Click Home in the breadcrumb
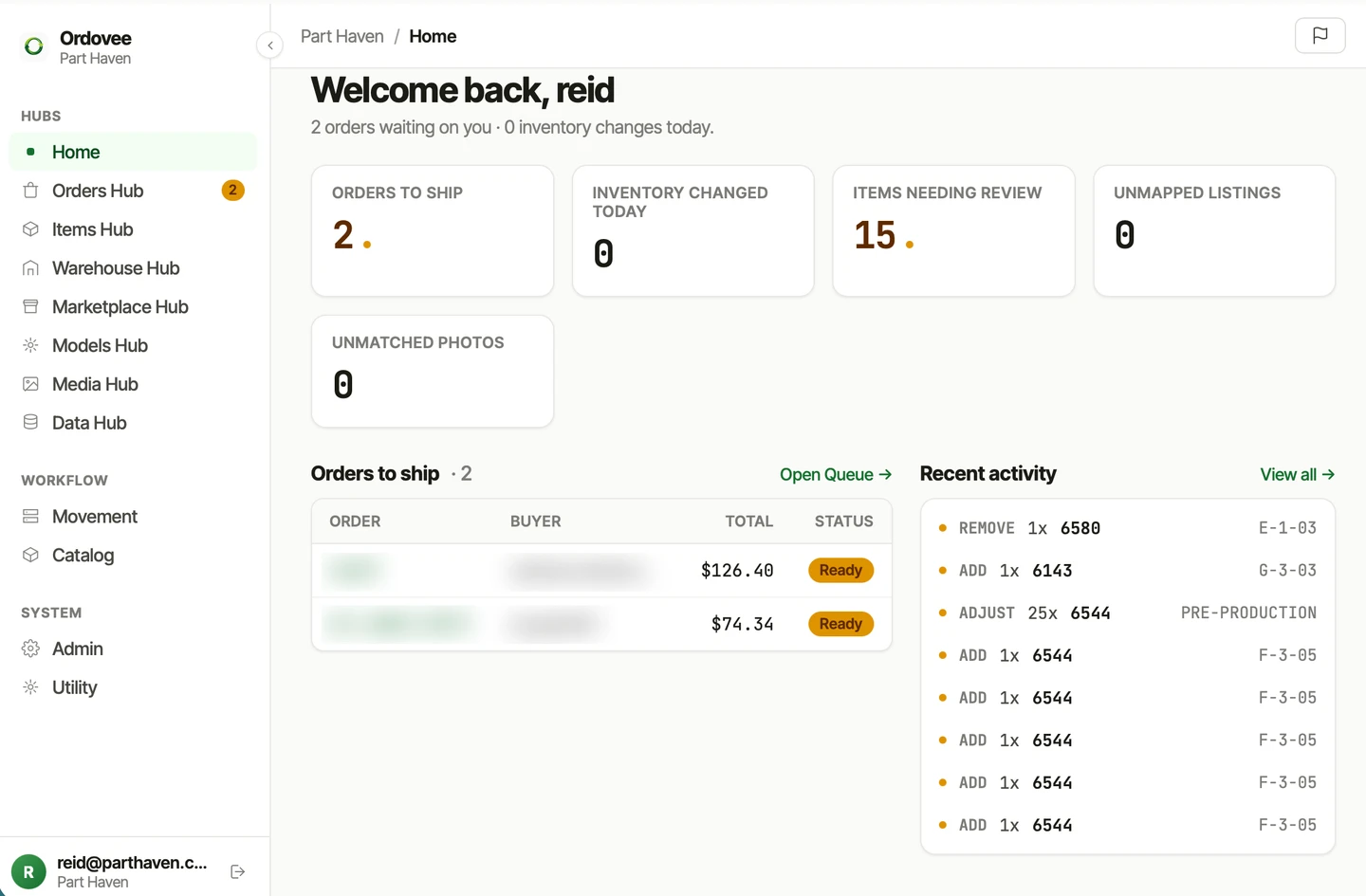Screen dimensions: 1366x896 (433, 36)
